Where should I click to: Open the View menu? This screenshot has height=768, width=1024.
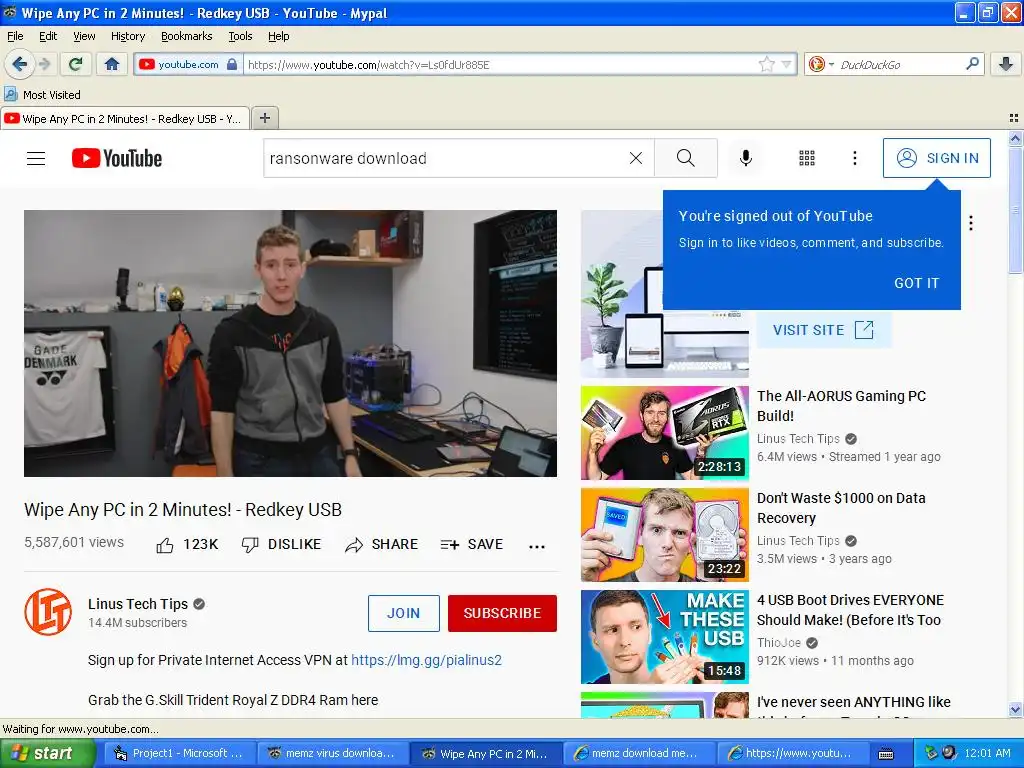(84, 36)
